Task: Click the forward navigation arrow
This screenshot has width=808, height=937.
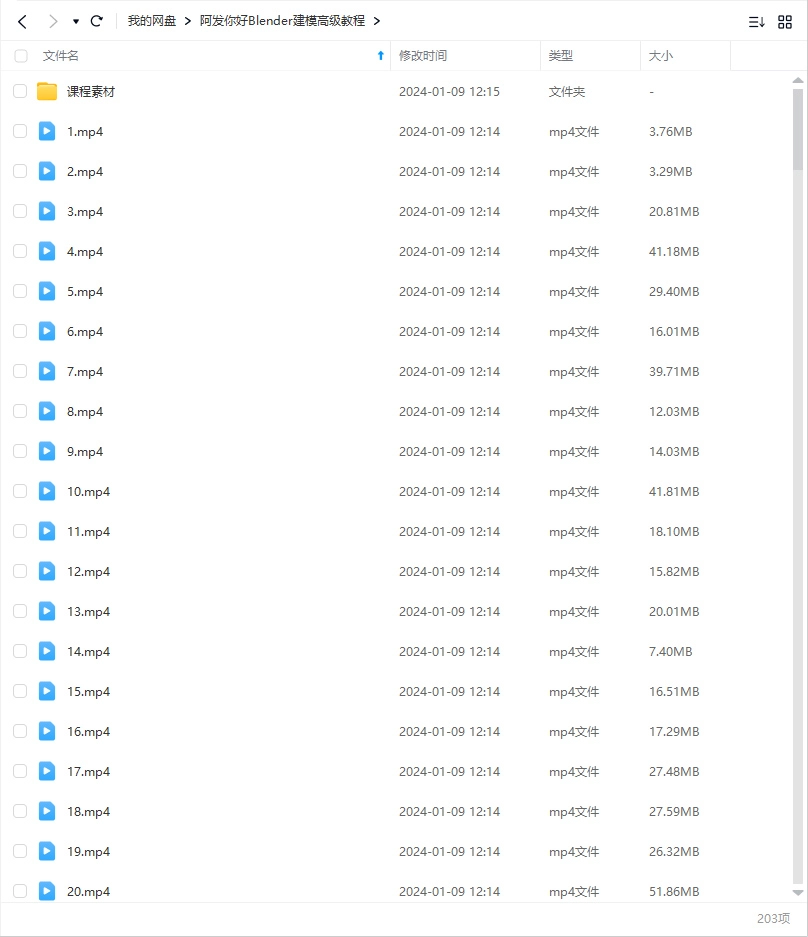Action: (53, 21)
